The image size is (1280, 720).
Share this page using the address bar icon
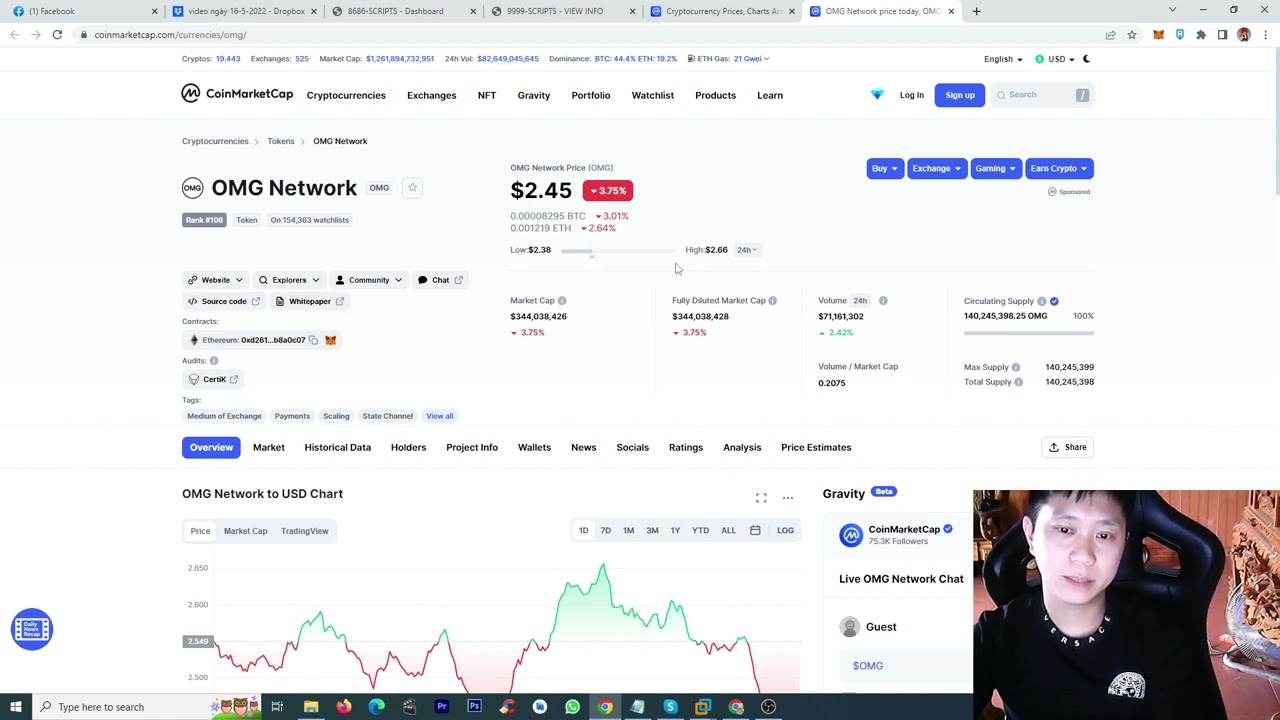coord(1110,35)
